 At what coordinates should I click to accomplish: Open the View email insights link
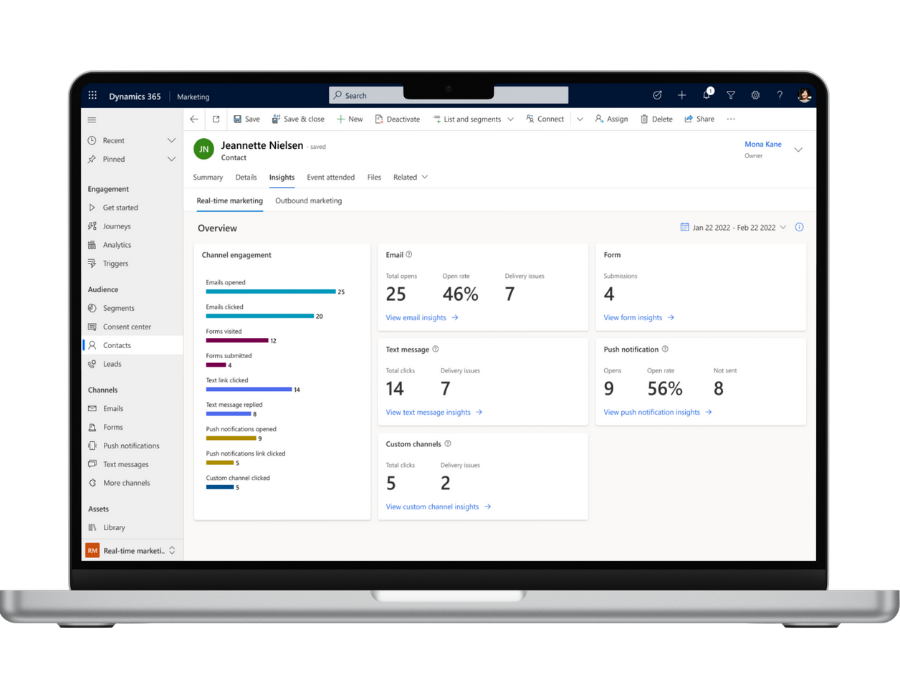click(421, 318)
